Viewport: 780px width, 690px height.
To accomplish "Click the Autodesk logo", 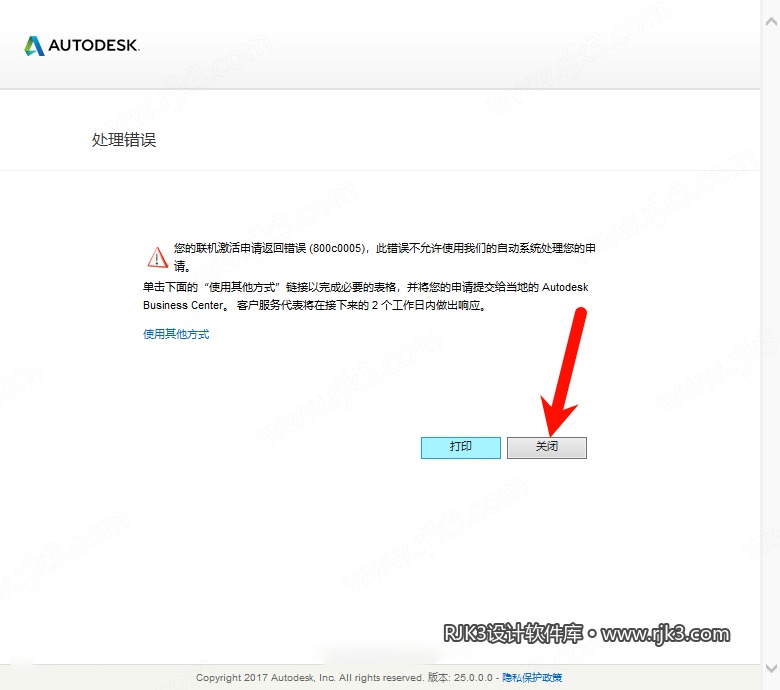I will [x=82, y=45].
